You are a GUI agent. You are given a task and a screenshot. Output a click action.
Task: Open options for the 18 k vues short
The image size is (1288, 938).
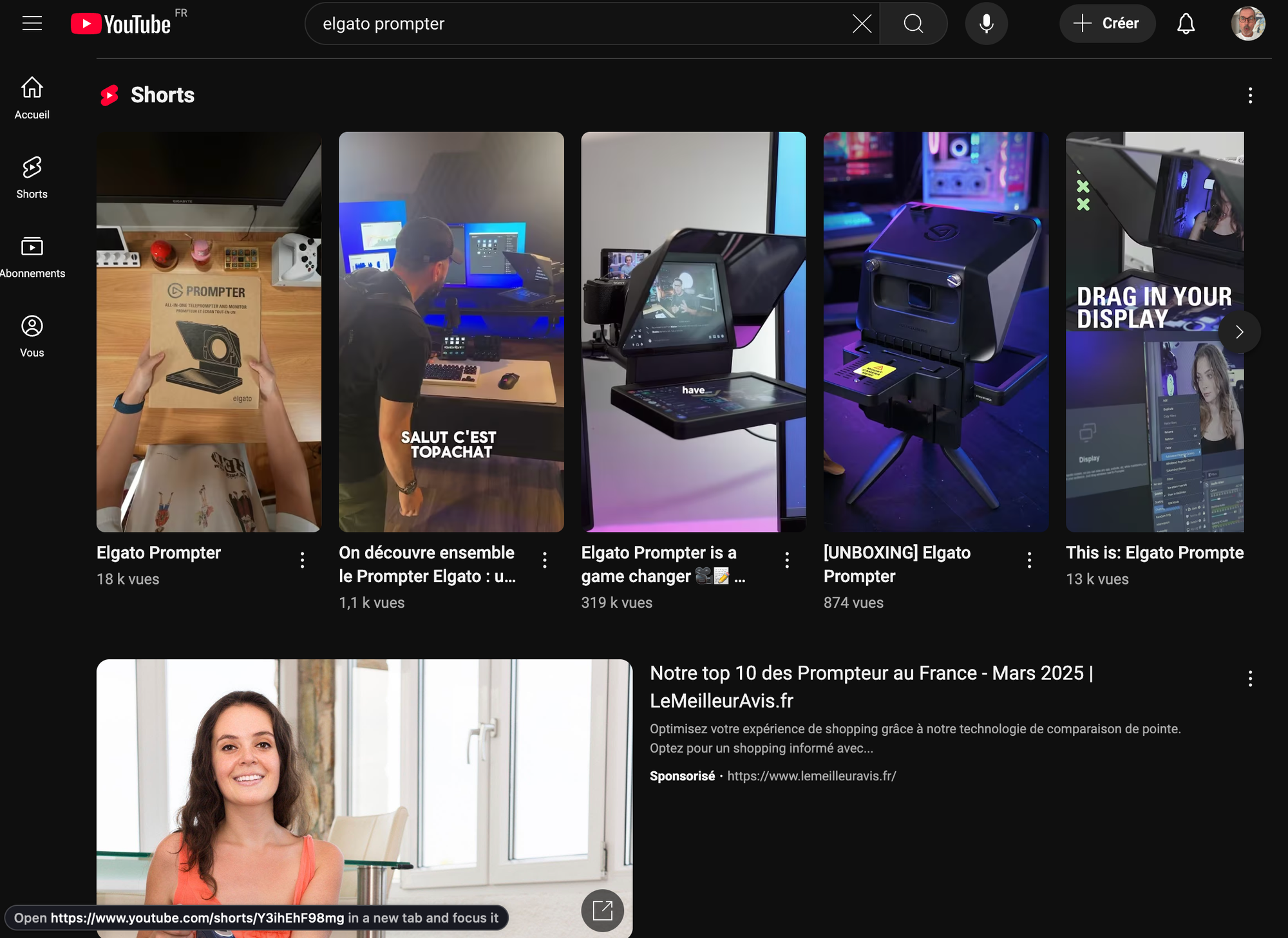click(302, 560)
